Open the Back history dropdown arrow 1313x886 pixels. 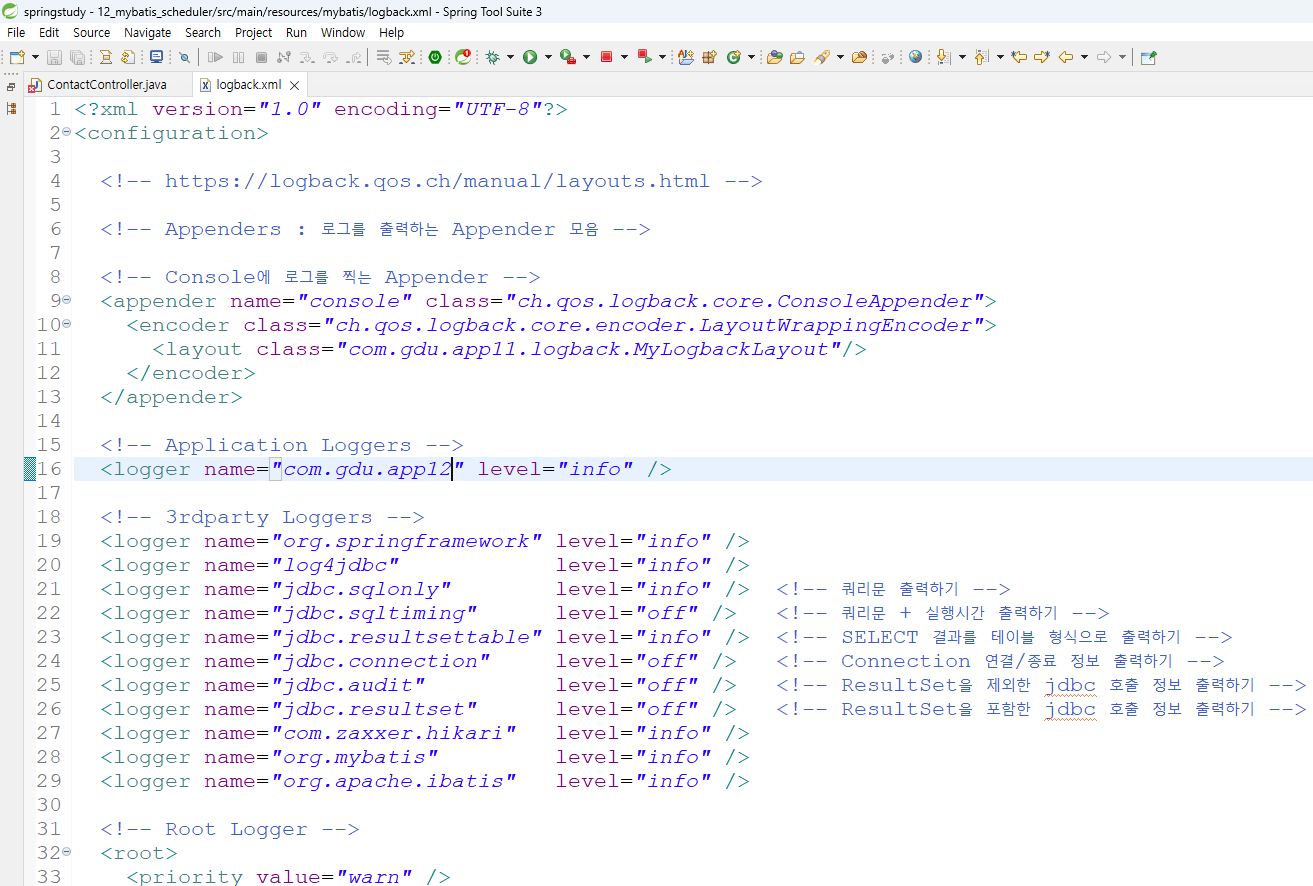pos(1084,57)
